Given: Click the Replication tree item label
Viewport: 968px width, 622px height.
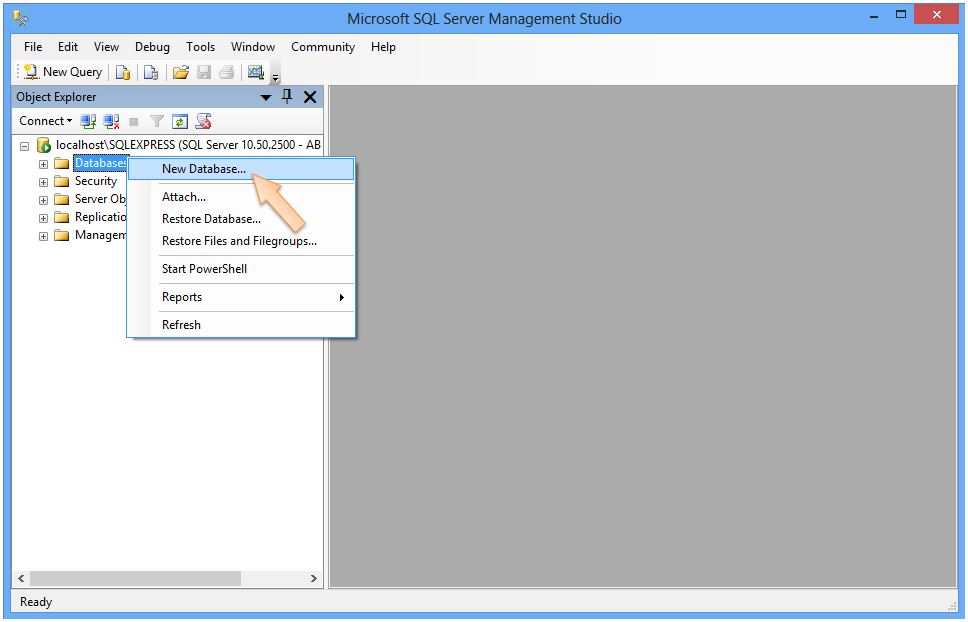Looking at the screenshot, I should pyautogui.click(x=100, y=217).
